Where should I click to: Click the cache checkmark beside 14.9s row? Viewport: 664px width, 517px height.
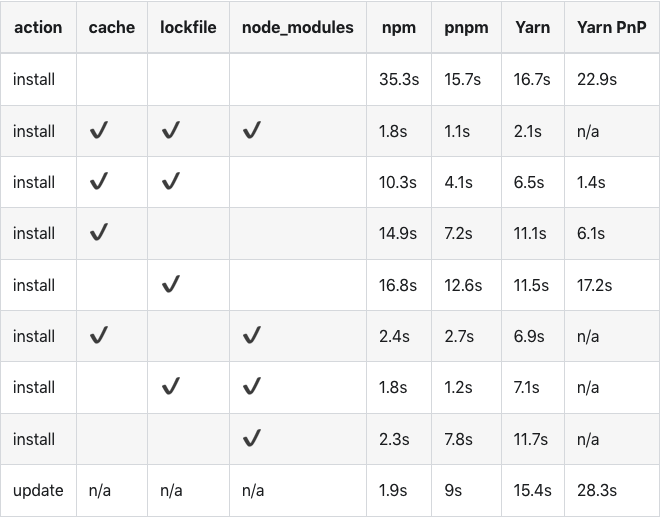tap(99, 232)
